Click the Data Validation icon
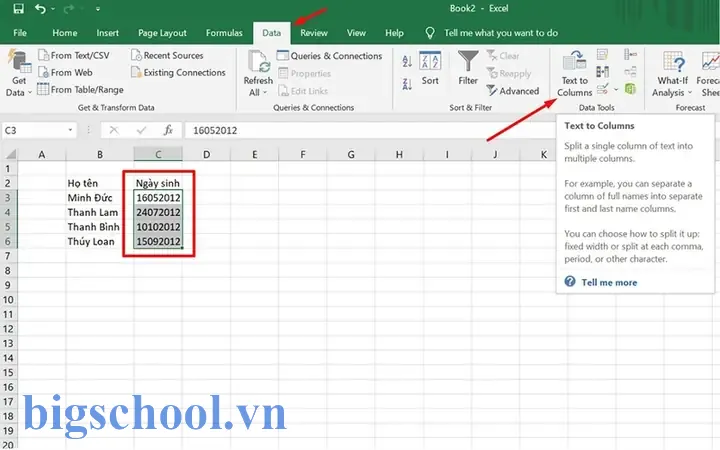Screen dimensions: 720x450 [x=602, y=89]
